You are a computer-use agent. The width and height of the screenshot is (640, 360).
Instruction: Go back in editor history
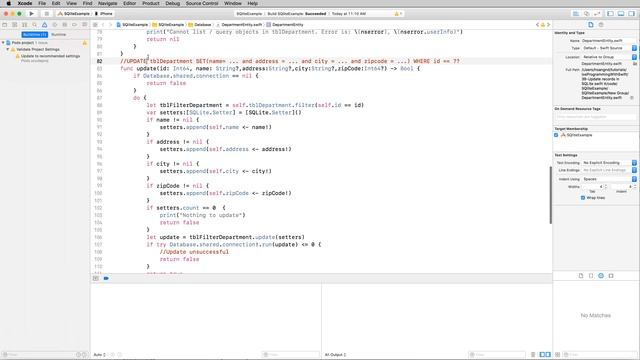point(103,25)
